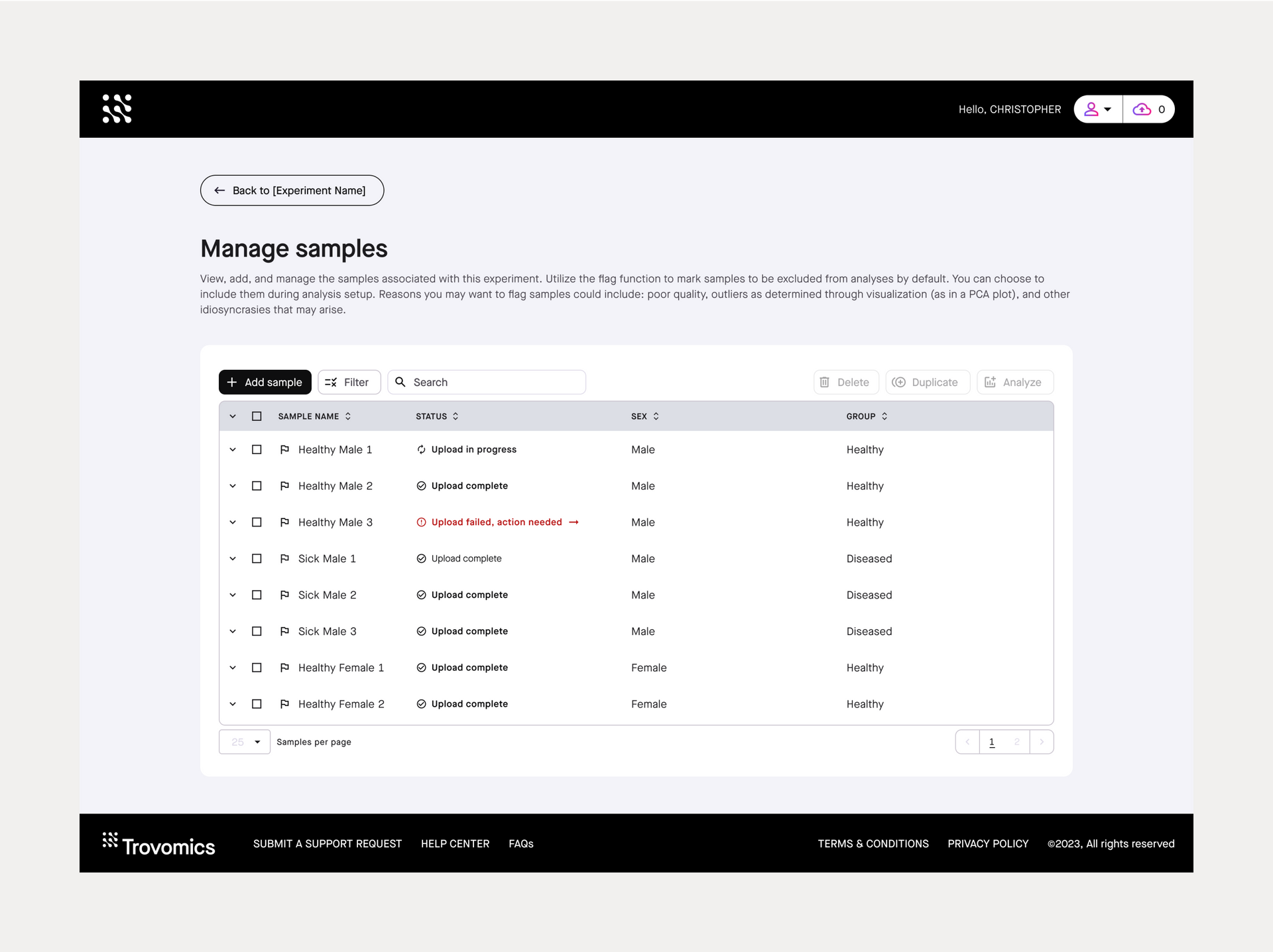This screenshot has height=952, width=1273.
Task: Open Terms & Conditions link
Action: click(873, 843)
